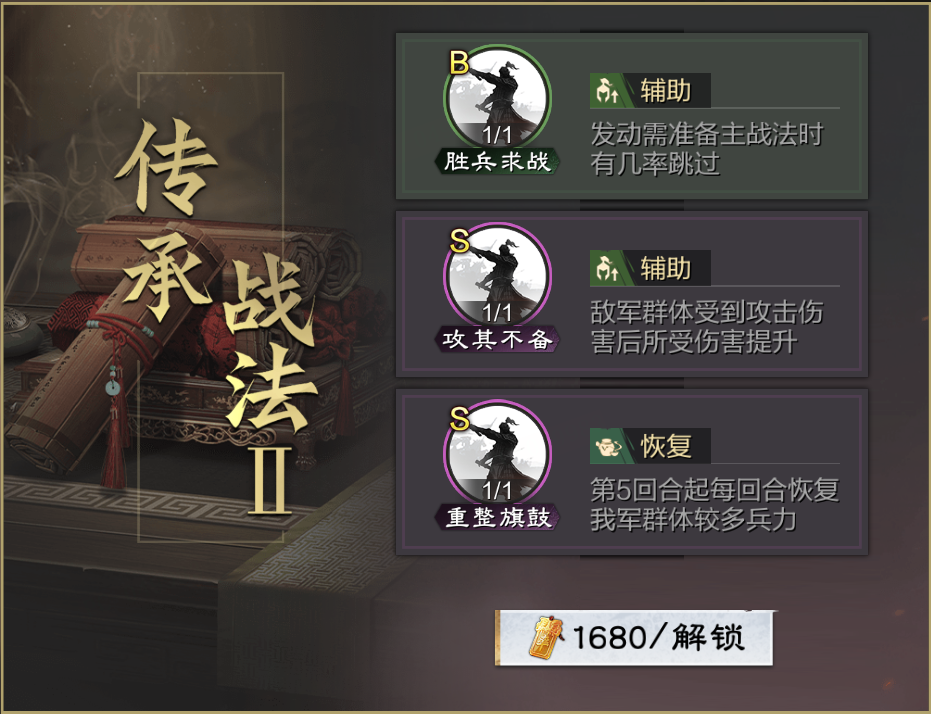Click the teapot 恢复 type icon
This screenshot has width=931, height=714.
tap(607, 446)
